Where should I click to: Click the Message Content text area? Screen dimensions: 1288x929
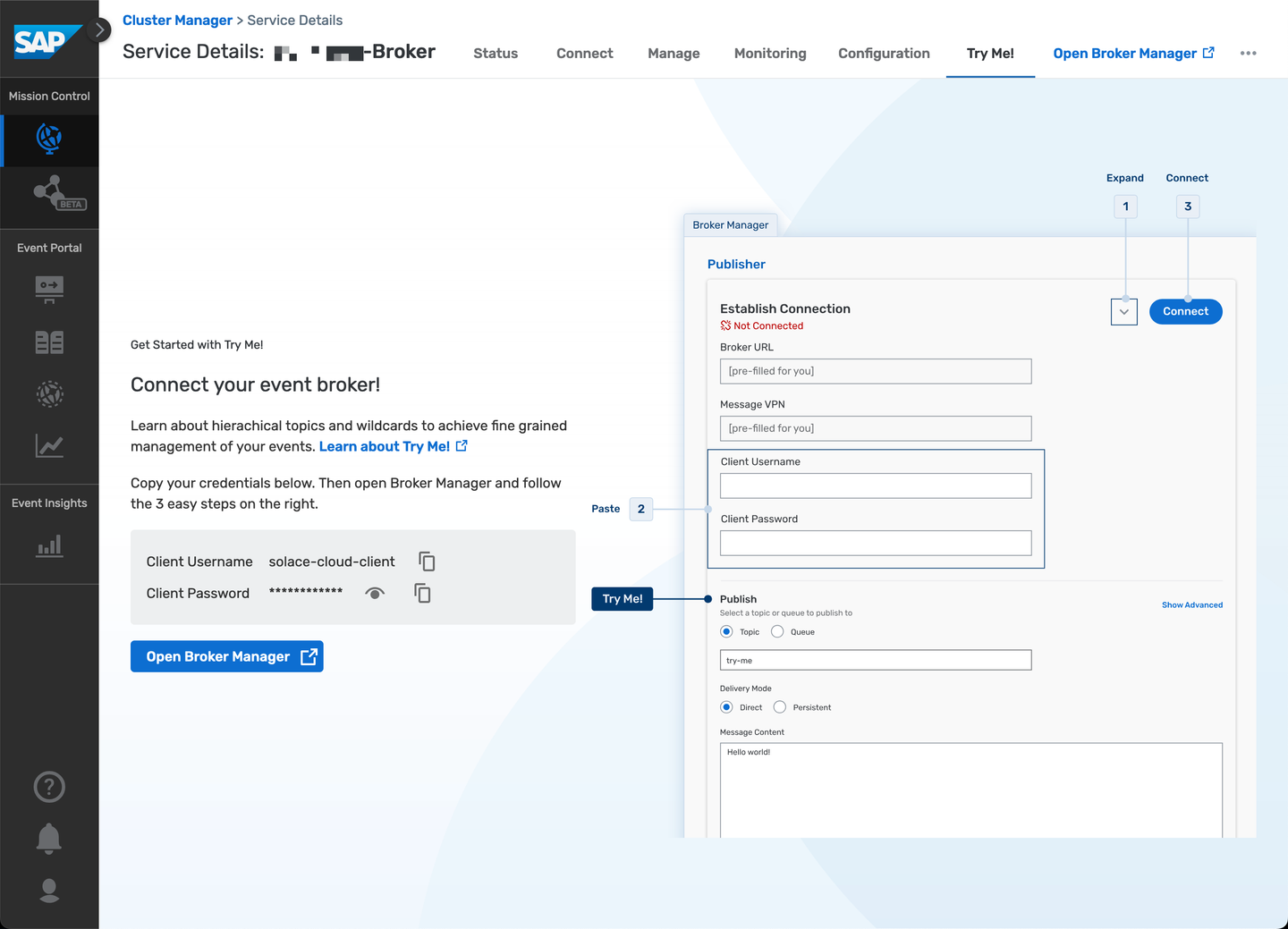(971, 790)
